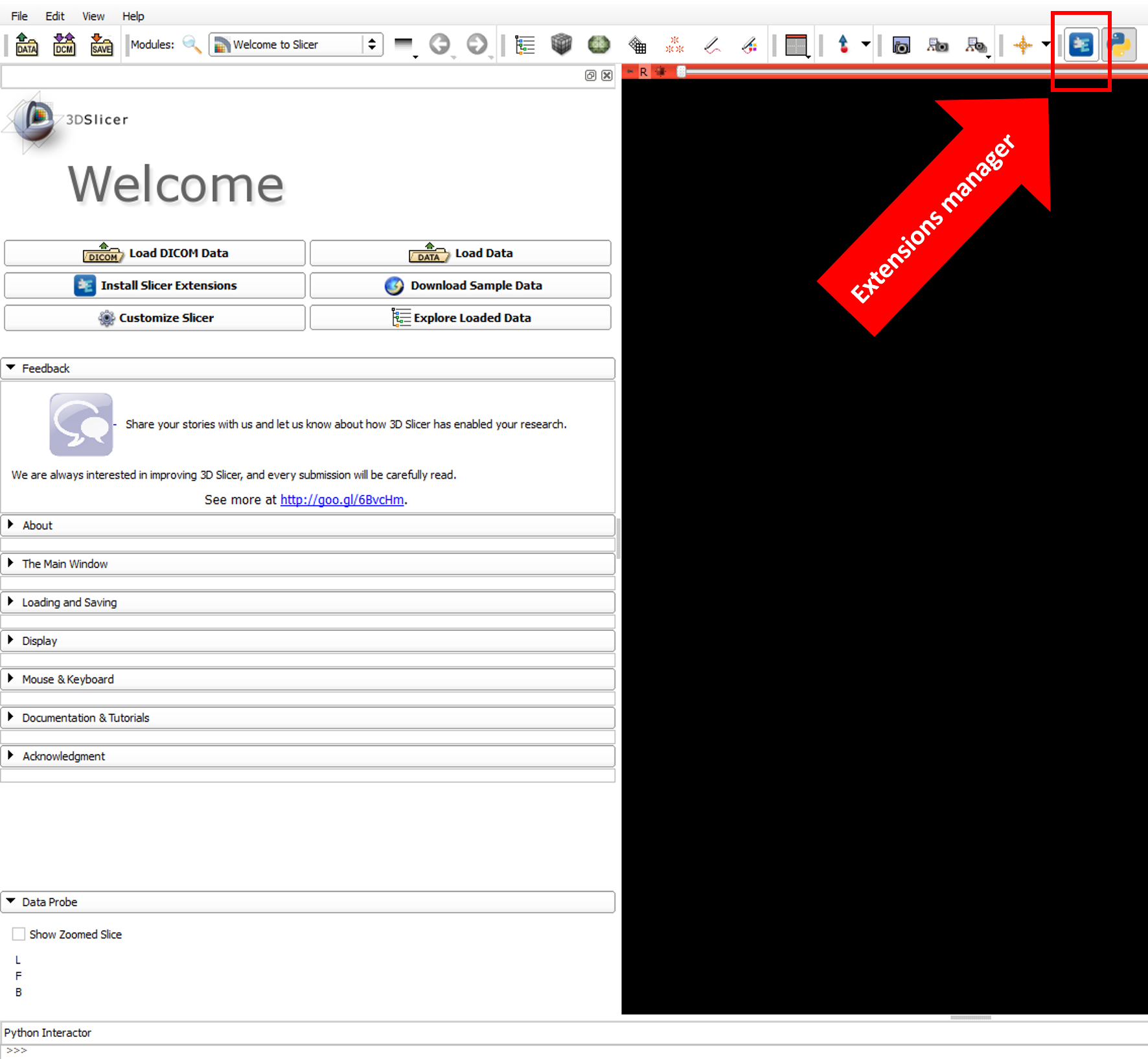Expand the Acknowledgment section
The width and height of the screenshot is (1148, 1059).
308,756
